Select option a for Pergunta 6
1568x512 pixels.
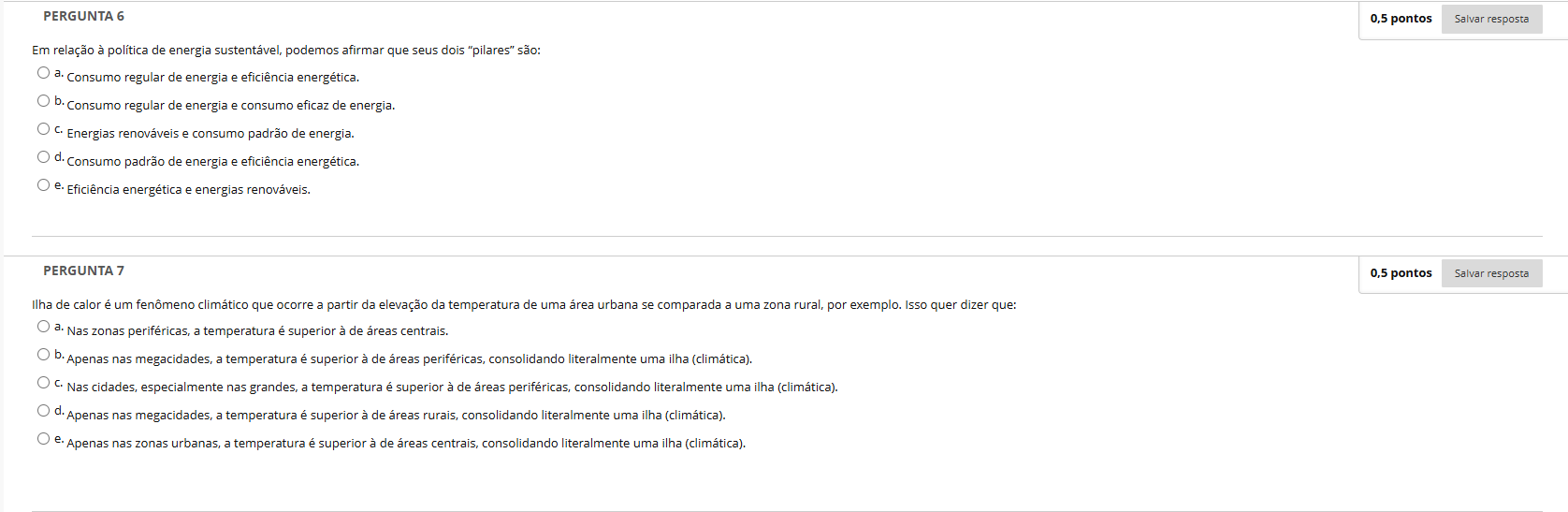coord(44,73)
